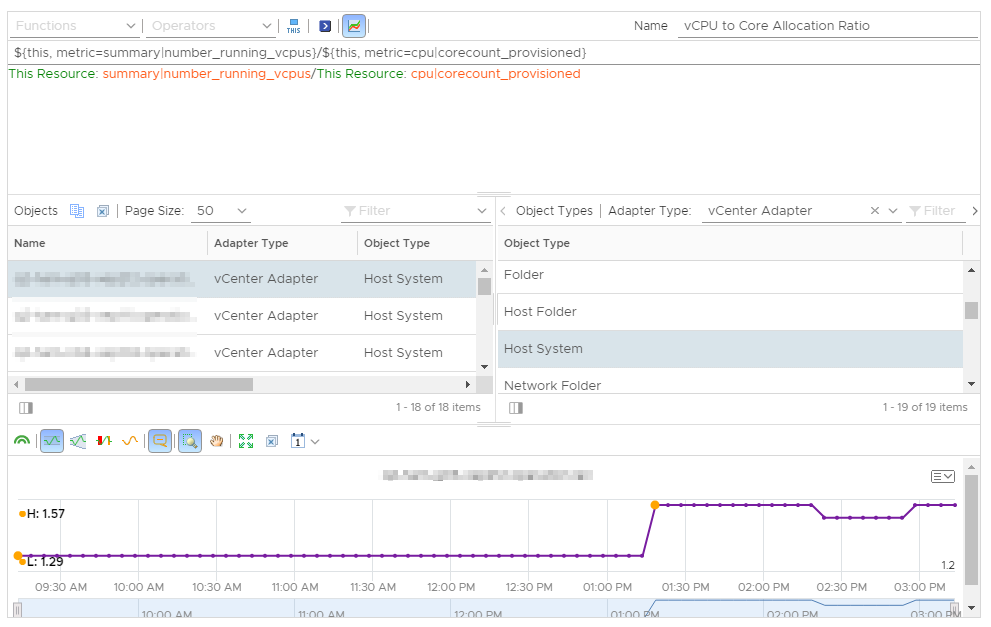Toggle the data point tooltip button
The height and width of the screenshot is (627, 991).
(159, 441)
